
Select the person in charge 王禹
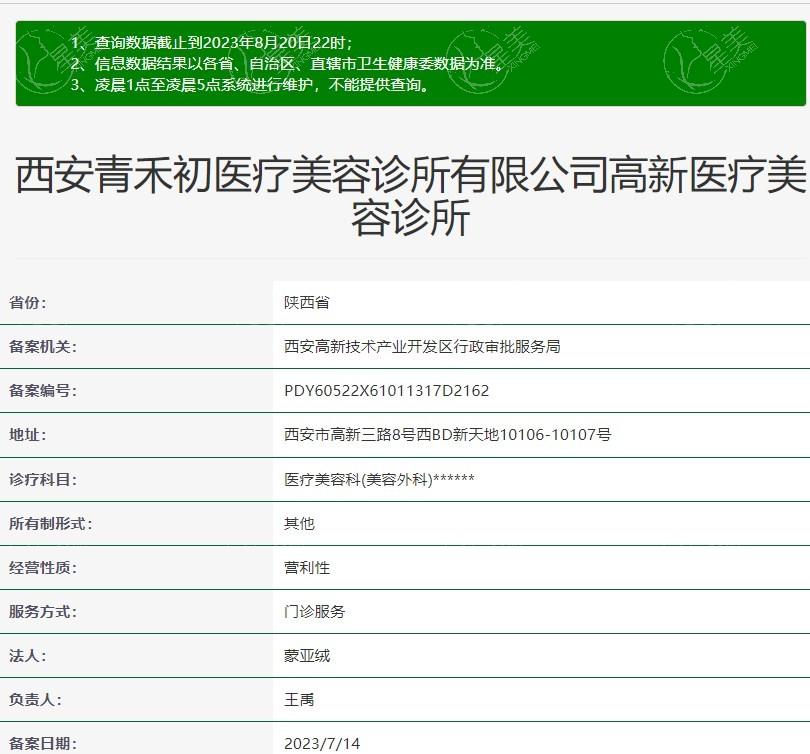click(x=299, y=700)
